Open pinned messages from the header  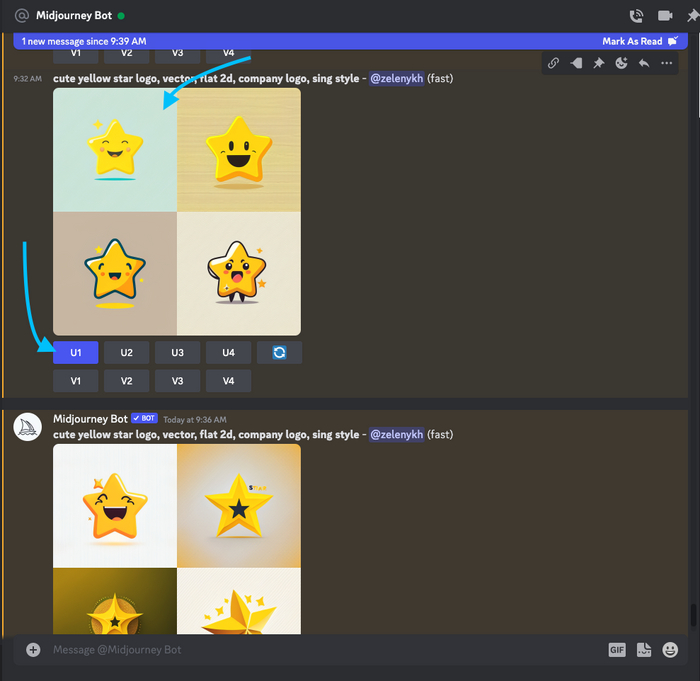pyautogui.click(x=693, y=16)
